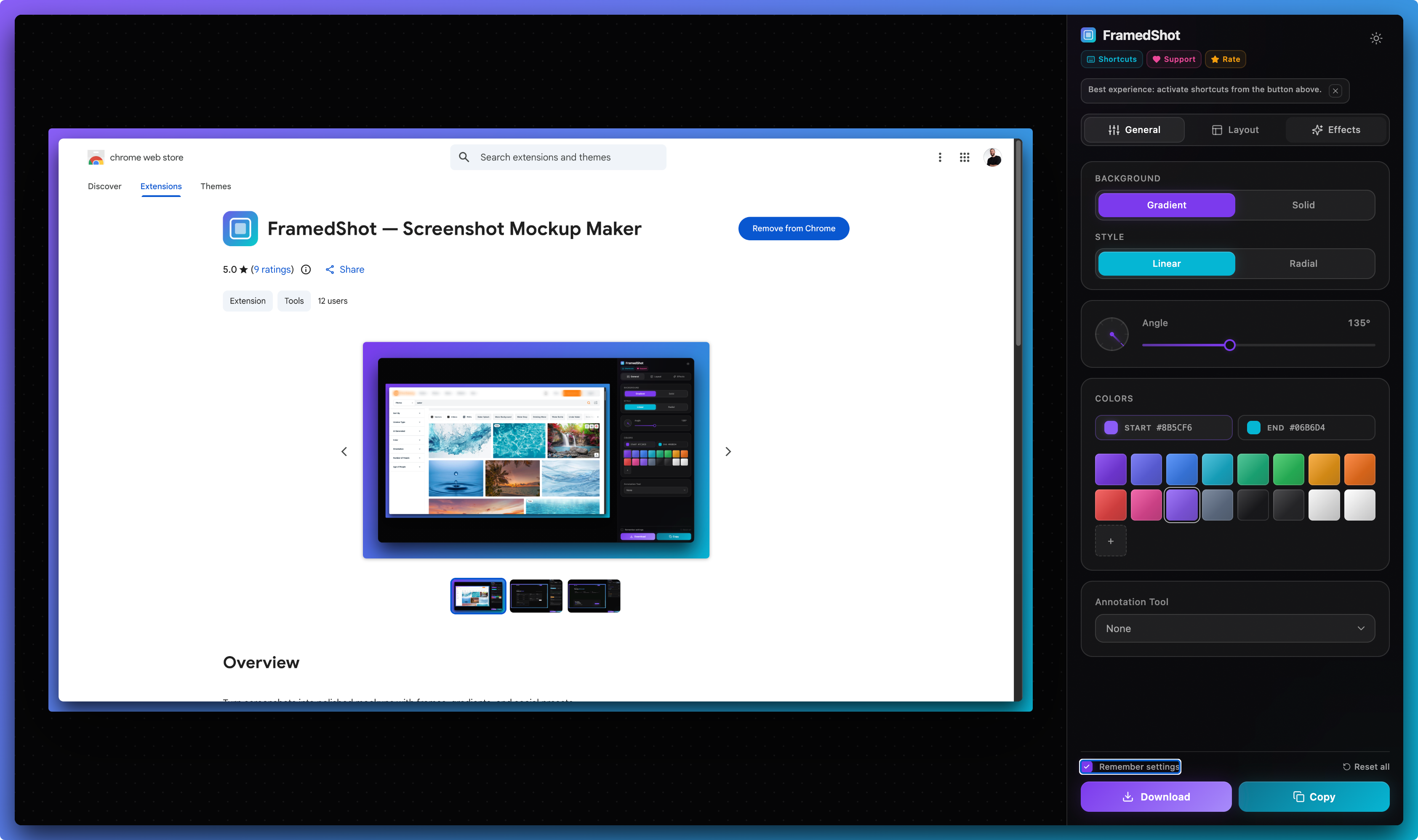Switch background mode to Solid
The width and height of the screenshot is (1418, 840).
pos(1303,205)
